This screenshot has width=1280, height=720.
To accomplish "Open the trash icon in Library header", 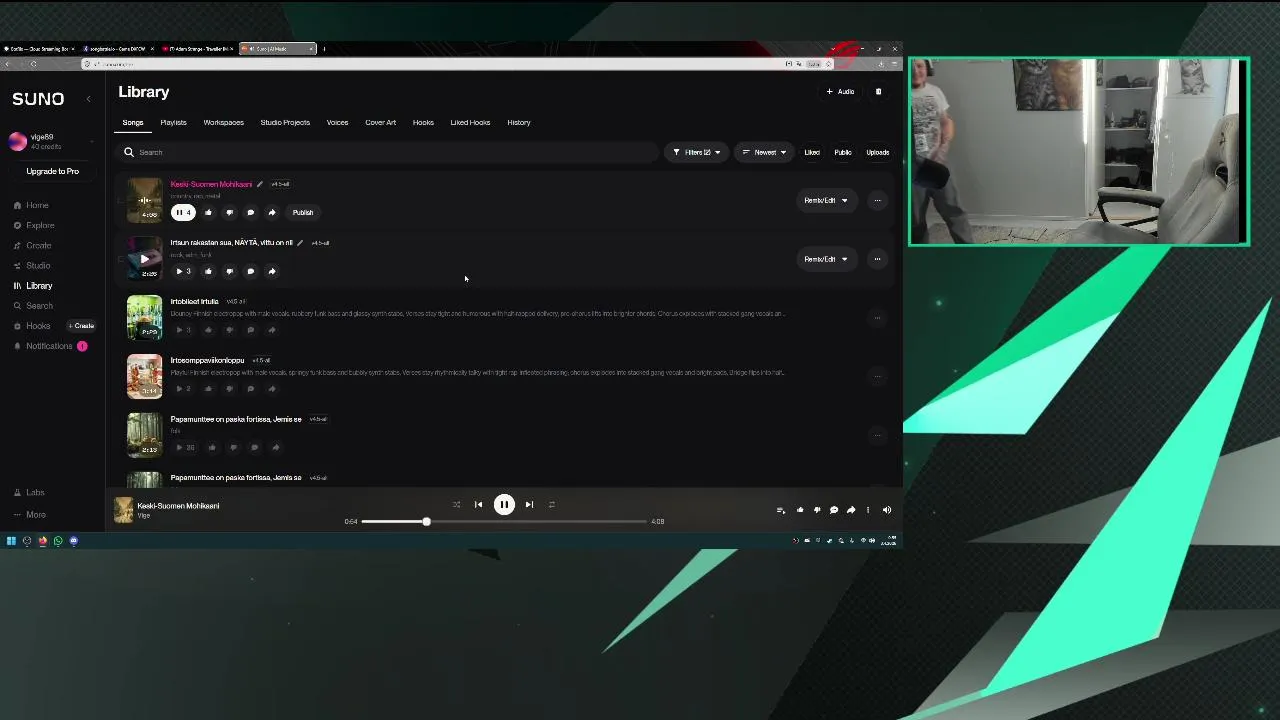I will 878,91.
